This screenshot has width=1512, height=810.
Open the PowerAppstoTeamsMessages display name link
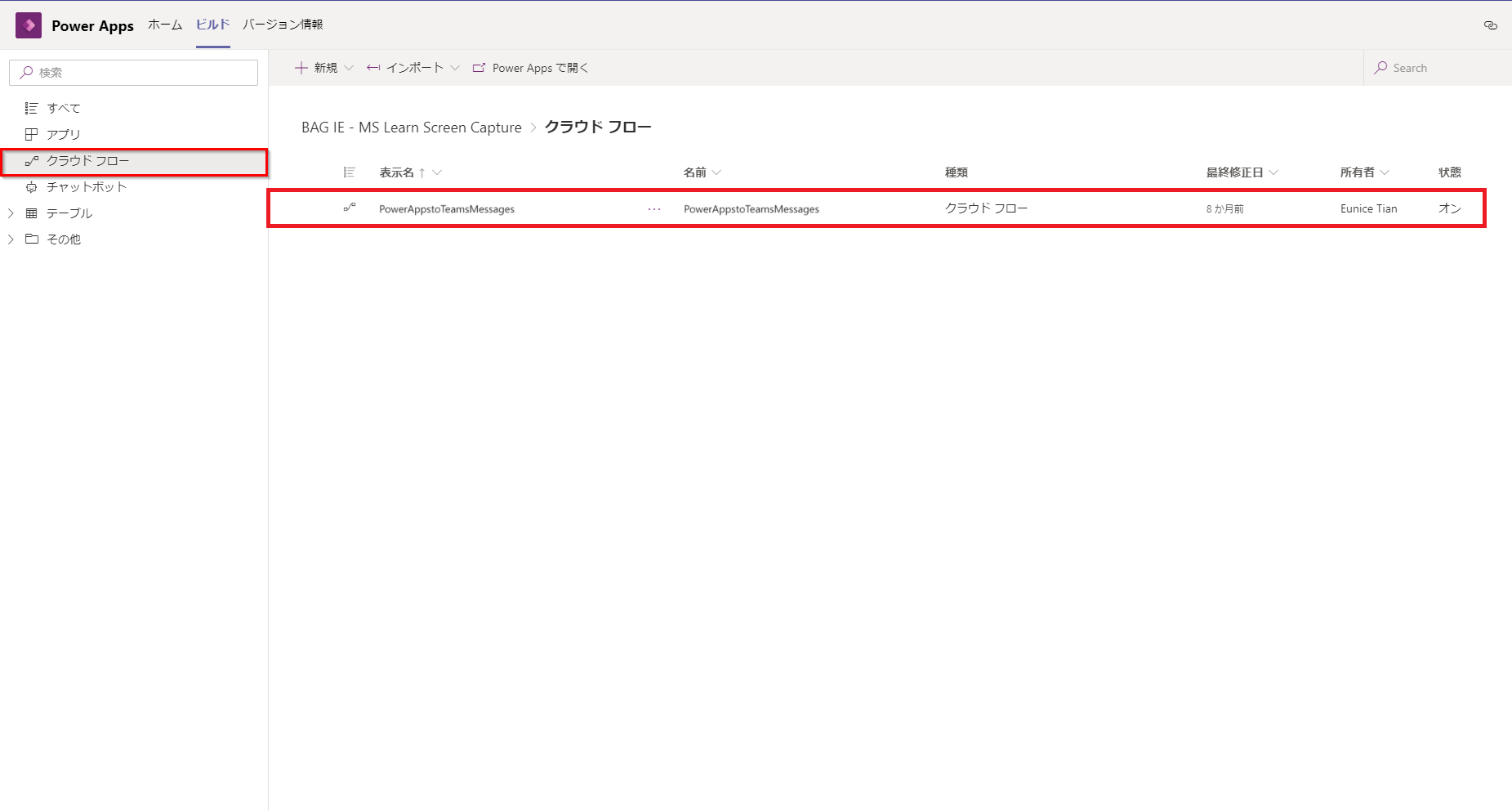[447, 209]
